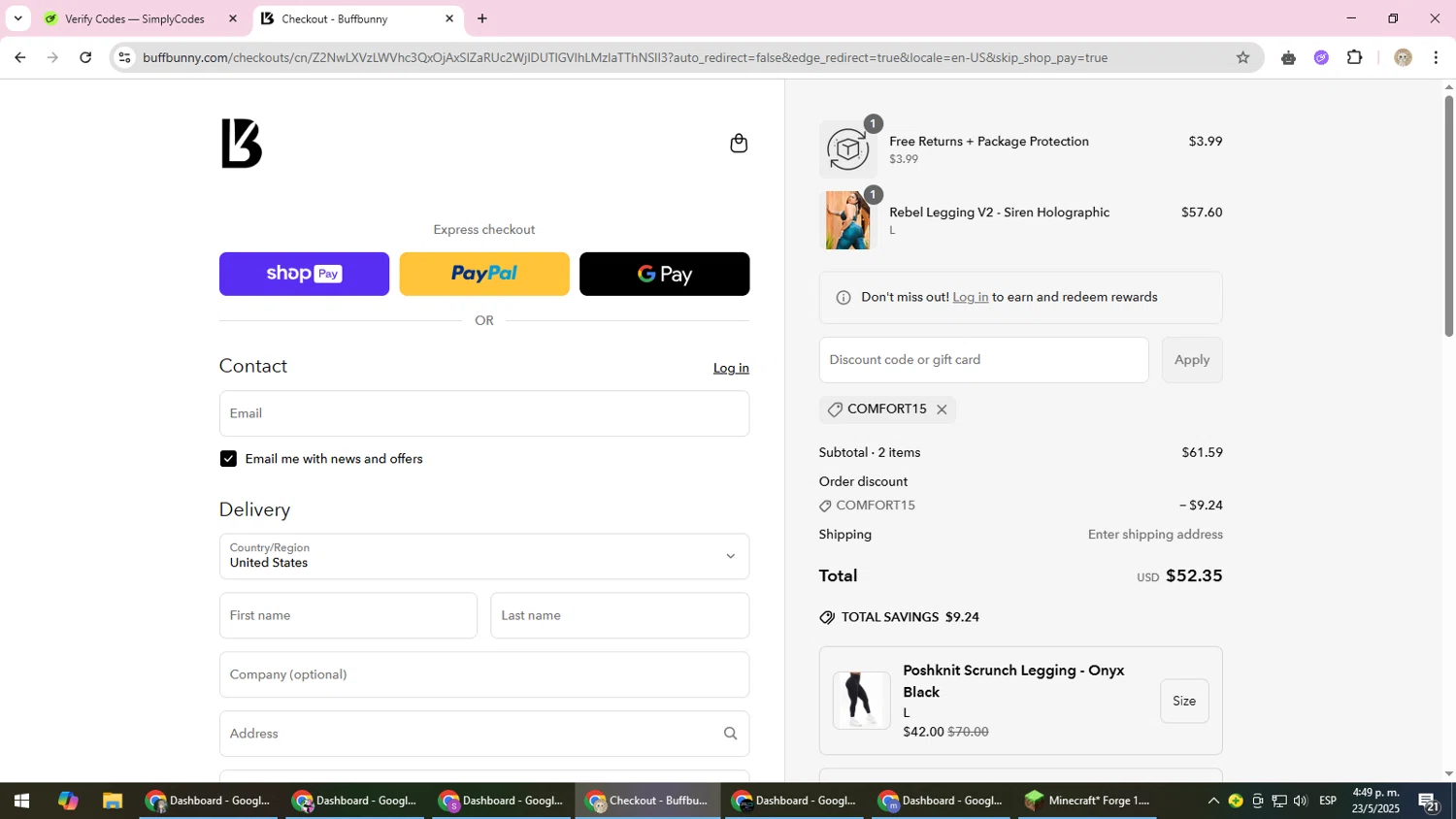Open the Extensions puzzle icon

pos(1355,57)
